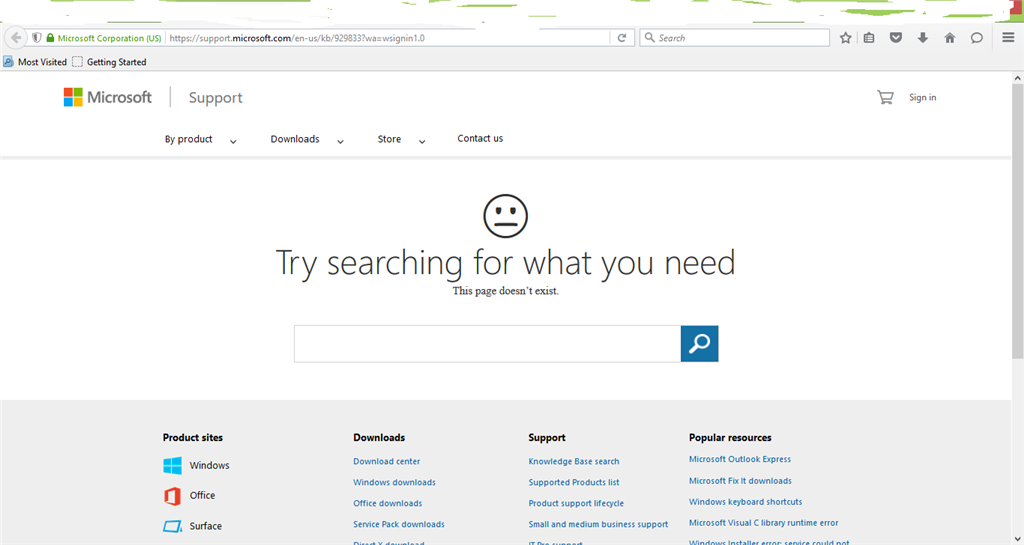Expand the Store dropdown chevron
Image resolution: width=1024 pixels, height=545 pixels.
422,141
